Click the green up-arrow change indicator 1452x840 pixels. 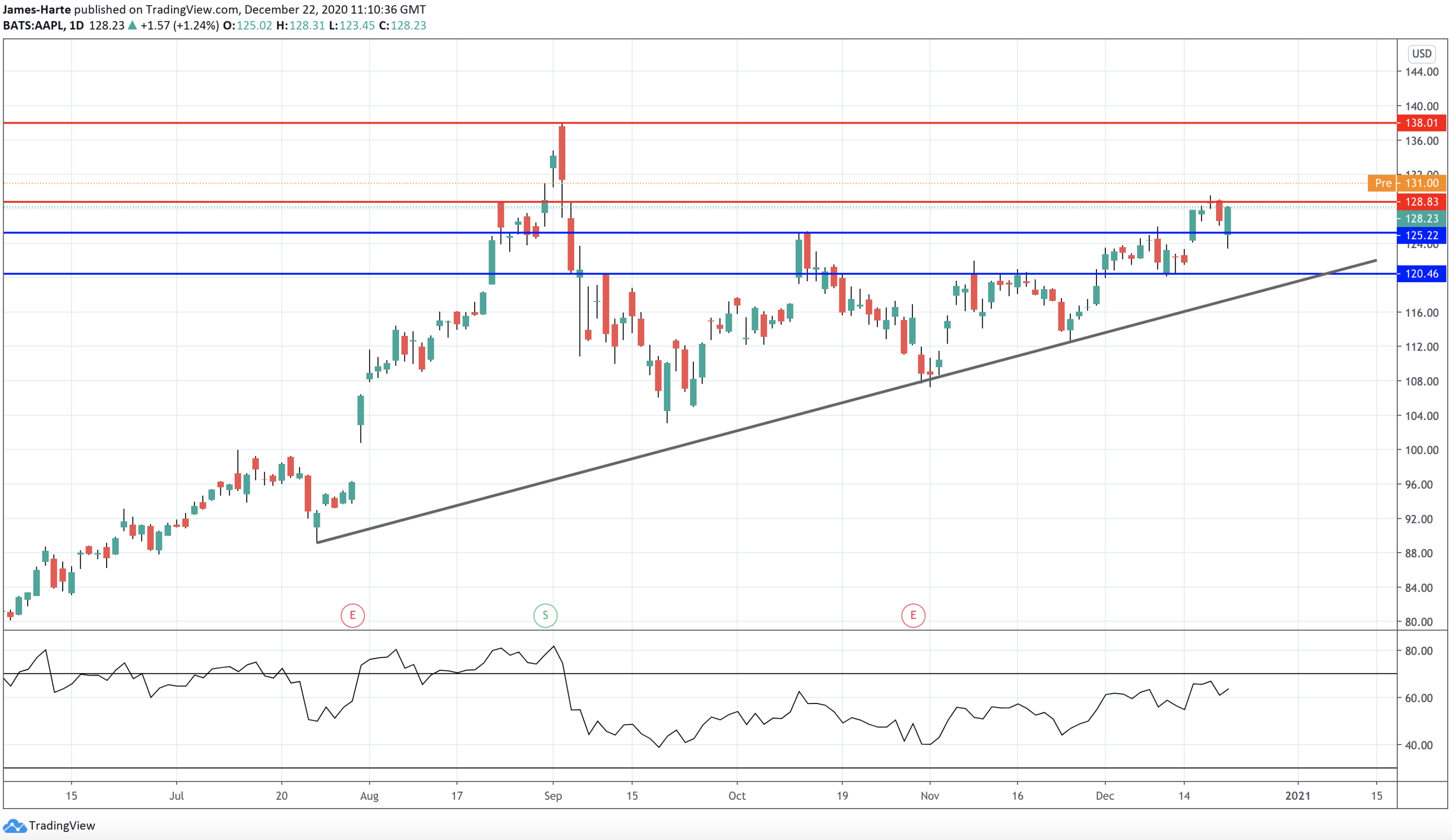coord(133,26)
